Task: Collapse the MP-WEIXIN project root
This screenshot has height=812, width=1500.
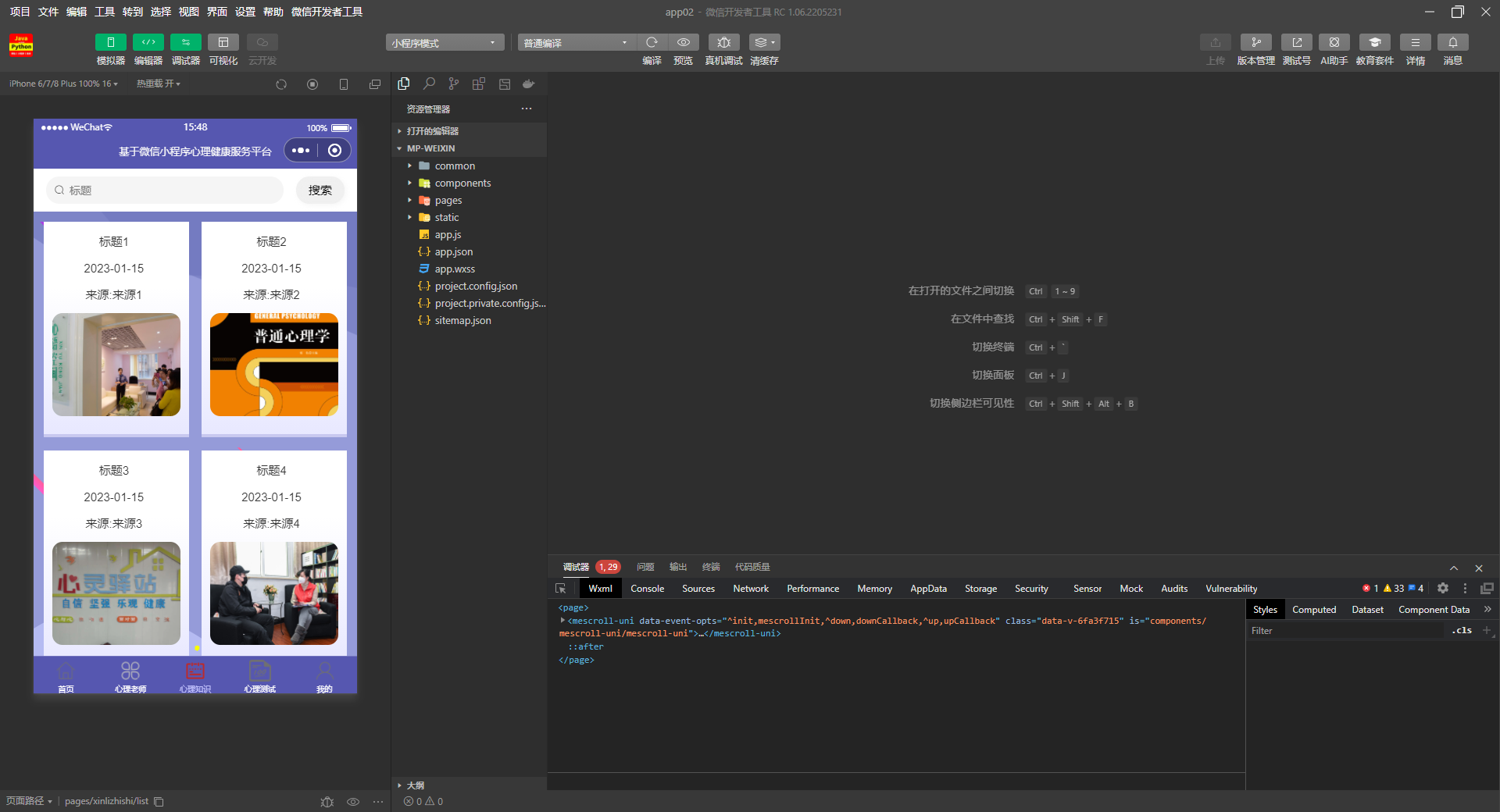Action: [x=469, y=148]
